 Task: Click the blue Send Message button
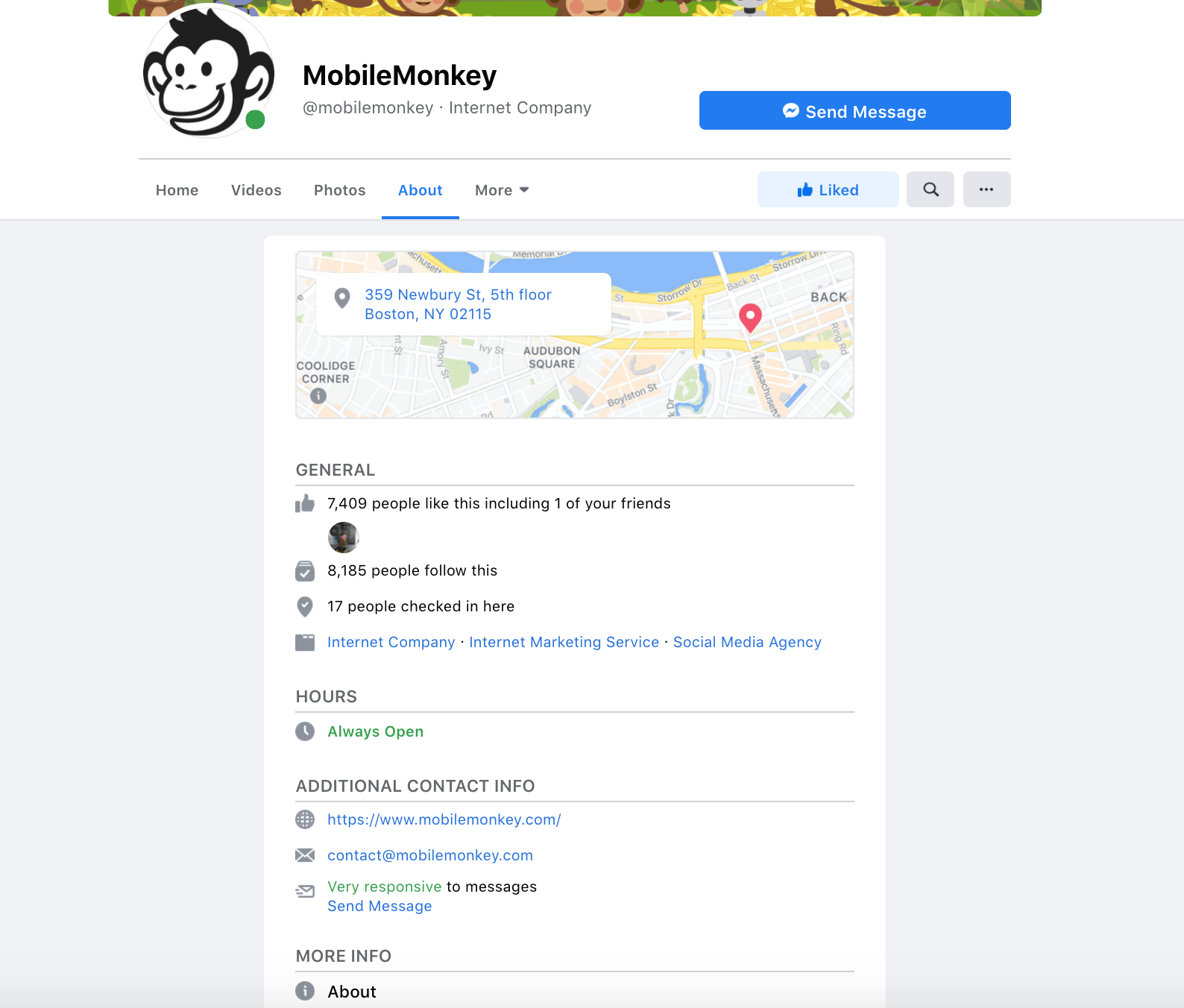coord(855,110)
